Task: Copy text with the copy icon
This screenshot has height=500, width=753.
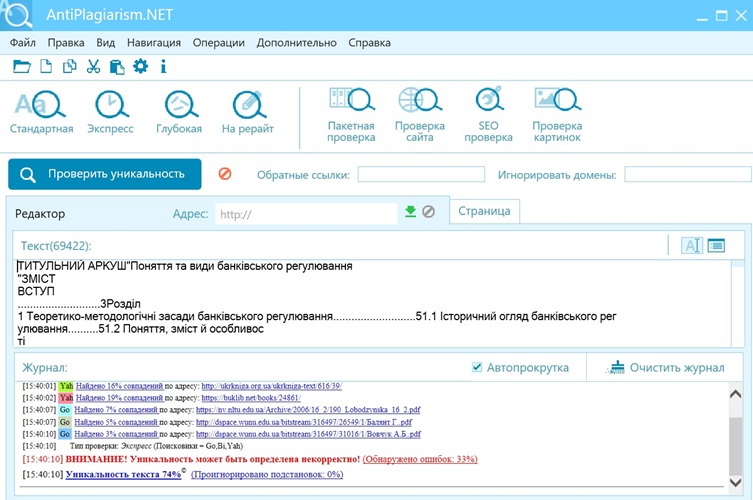Action: pos(70,66)
